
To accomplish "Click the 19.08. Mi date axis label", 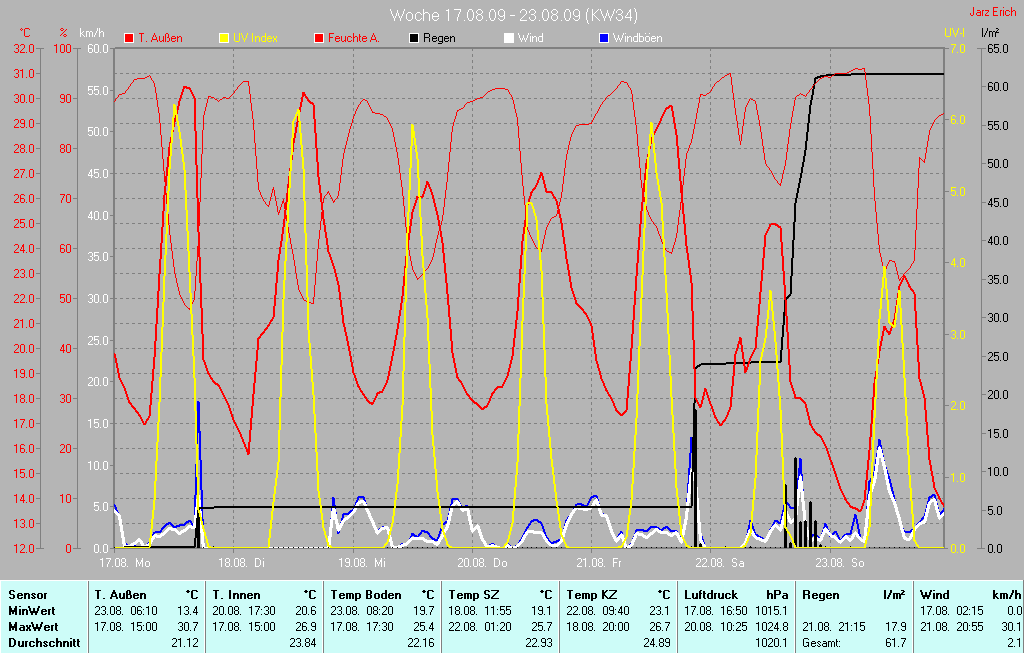I will coord(362,562).
